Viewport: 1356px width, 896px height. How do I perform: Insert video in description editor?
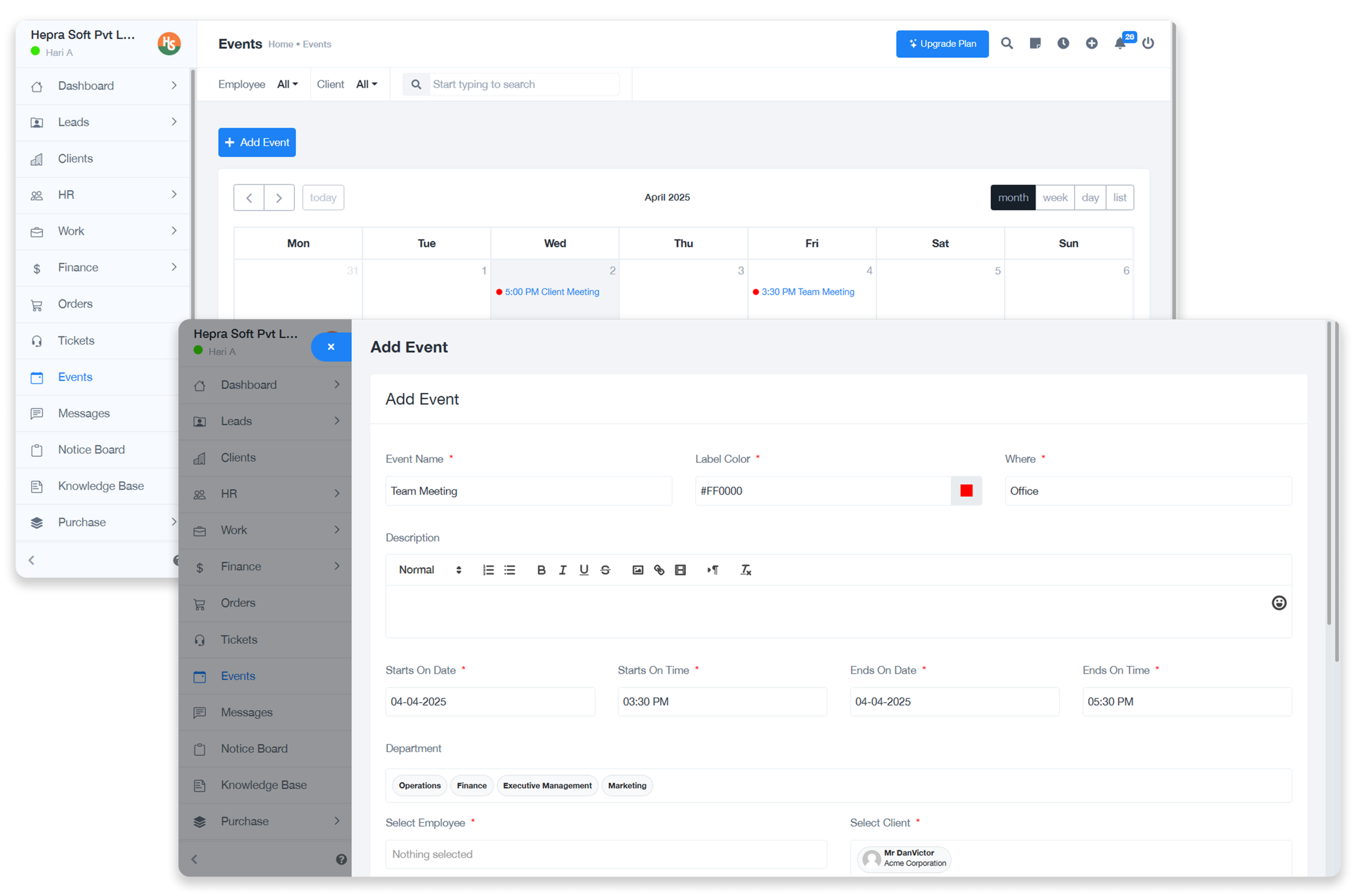tap(680, 570)
